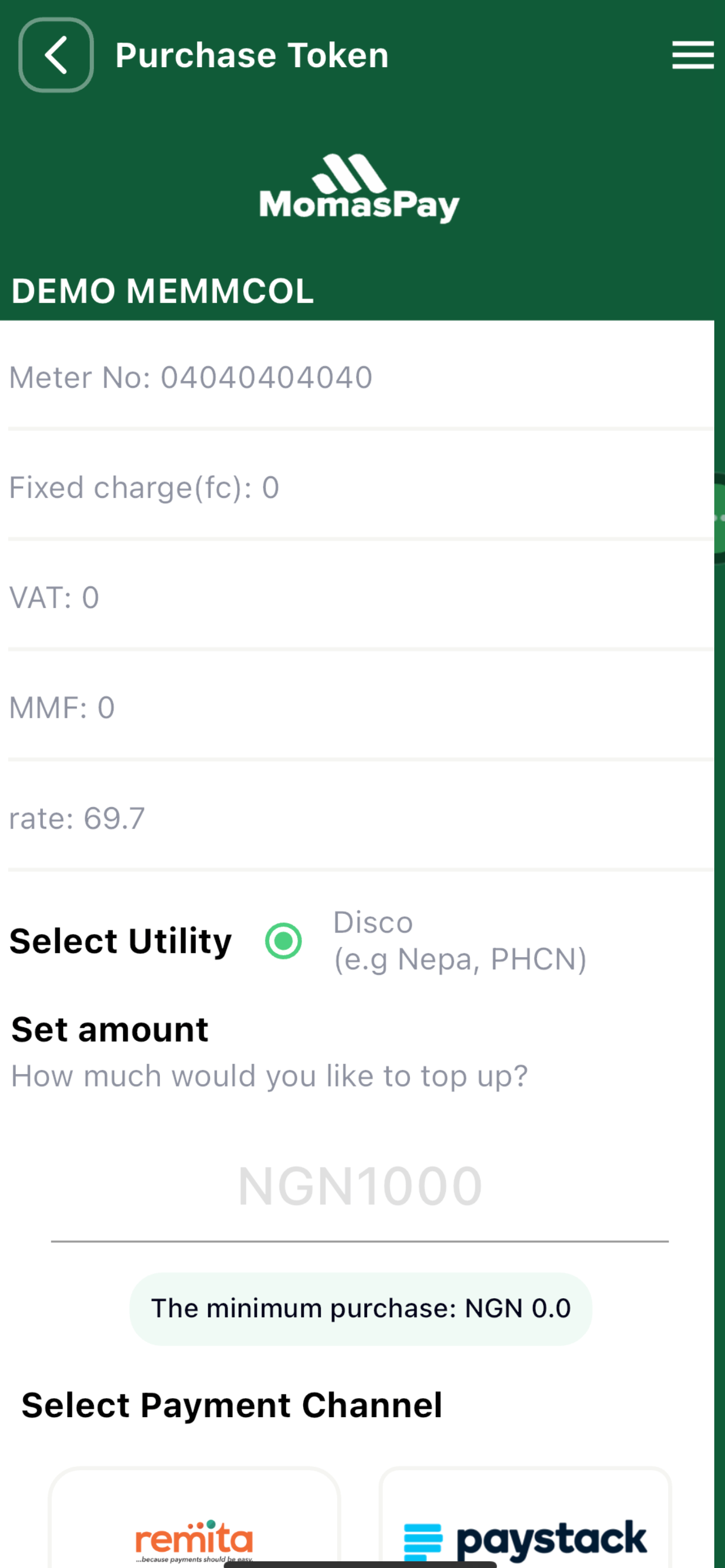Viewport: 725px width, 1568px height.
Task: Tap the DEMO MEMMCOL account name
Action: pyautogui.click(x=163, y=290)
